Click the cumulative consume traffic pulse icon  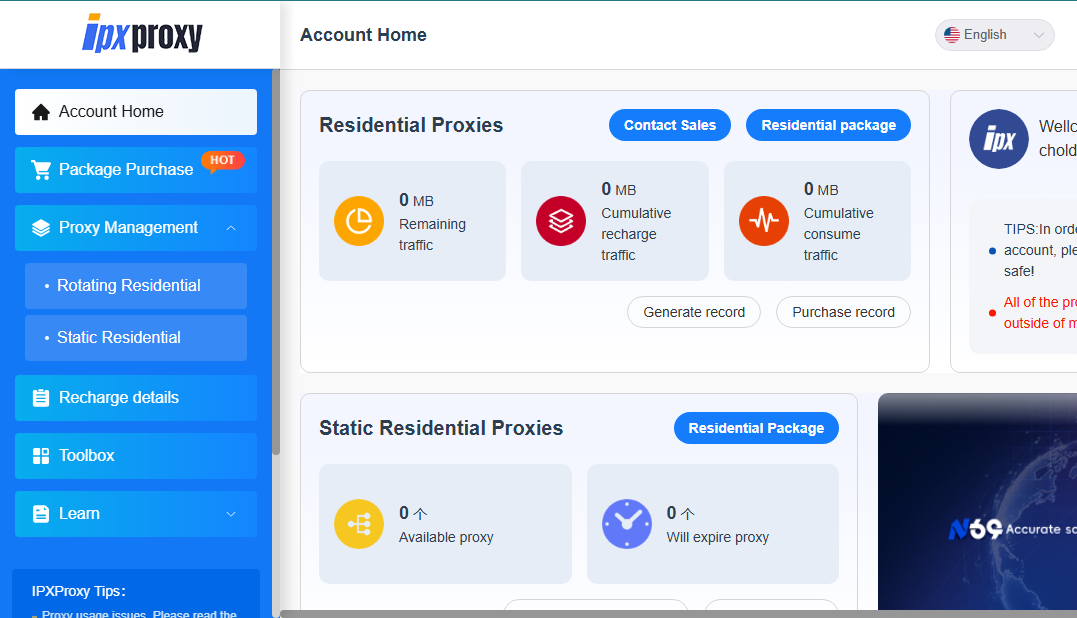click(764, 221)
